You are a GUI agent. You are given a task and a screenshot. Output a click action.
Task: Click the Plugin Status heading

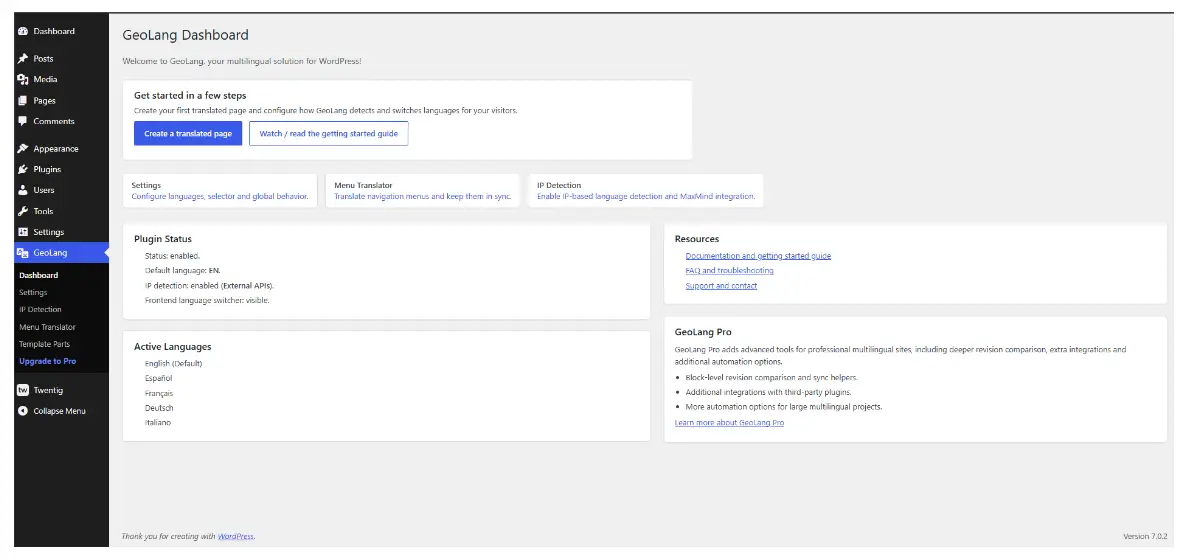[163, 239]
